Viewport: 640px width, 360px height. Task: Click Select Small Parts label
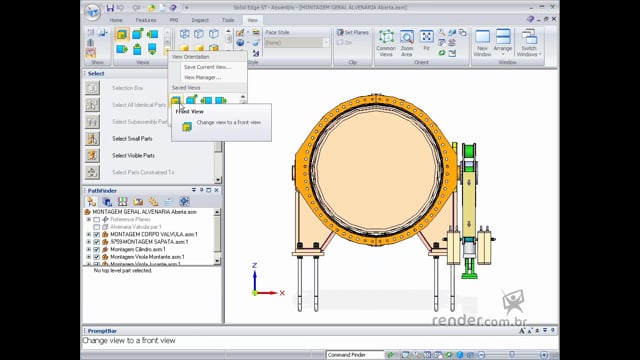pos(132,139)
